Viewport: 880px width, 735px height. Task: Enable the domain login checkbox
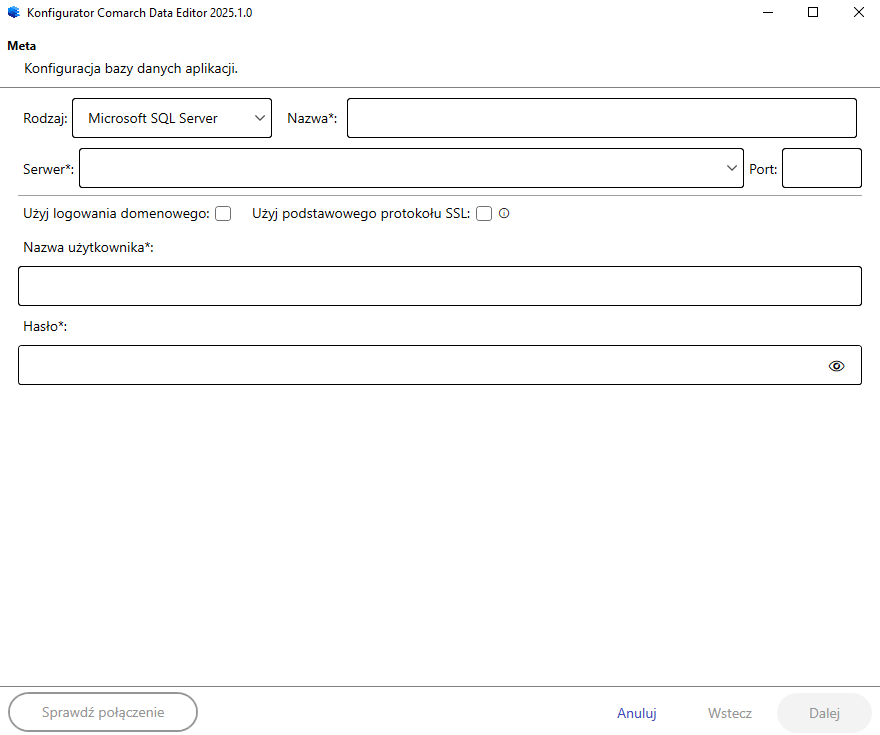pos(223,213)
